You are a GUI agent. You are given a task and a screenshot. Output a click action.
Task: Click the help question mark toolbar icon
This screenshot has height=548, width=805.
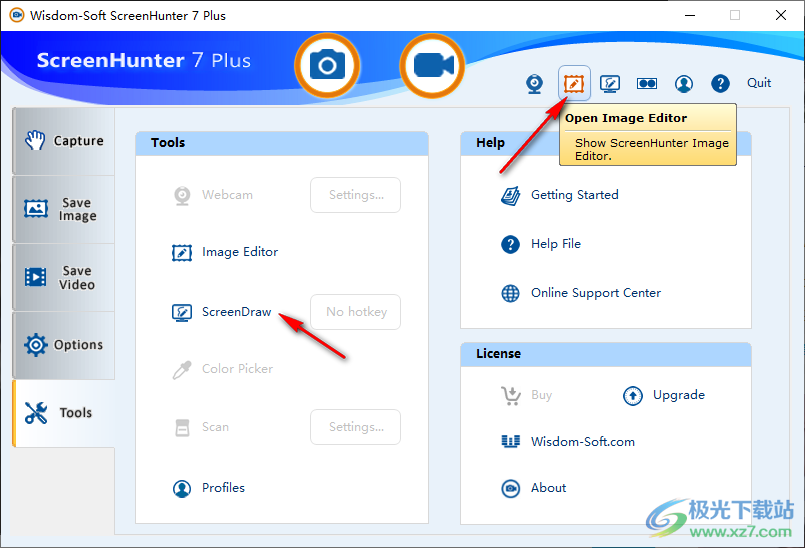(x=720, y=83)
